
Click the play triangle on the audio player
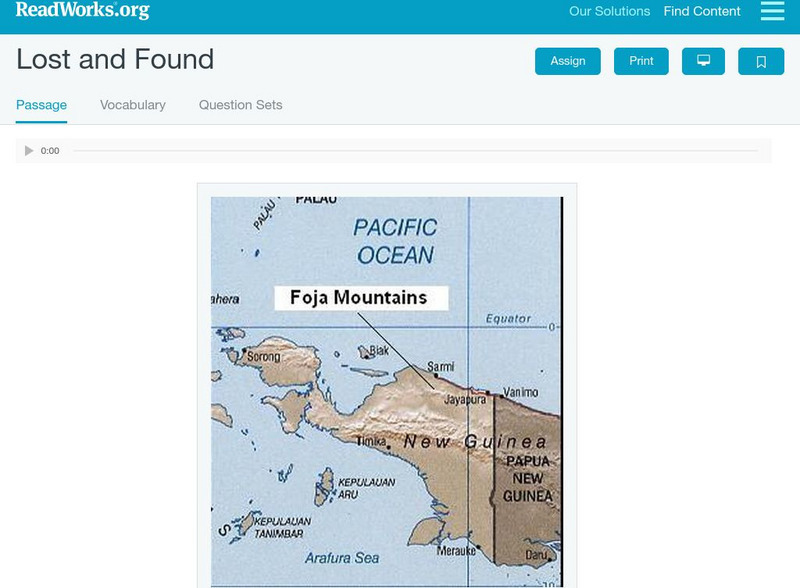pyautogui.click(x=28, y=150)
